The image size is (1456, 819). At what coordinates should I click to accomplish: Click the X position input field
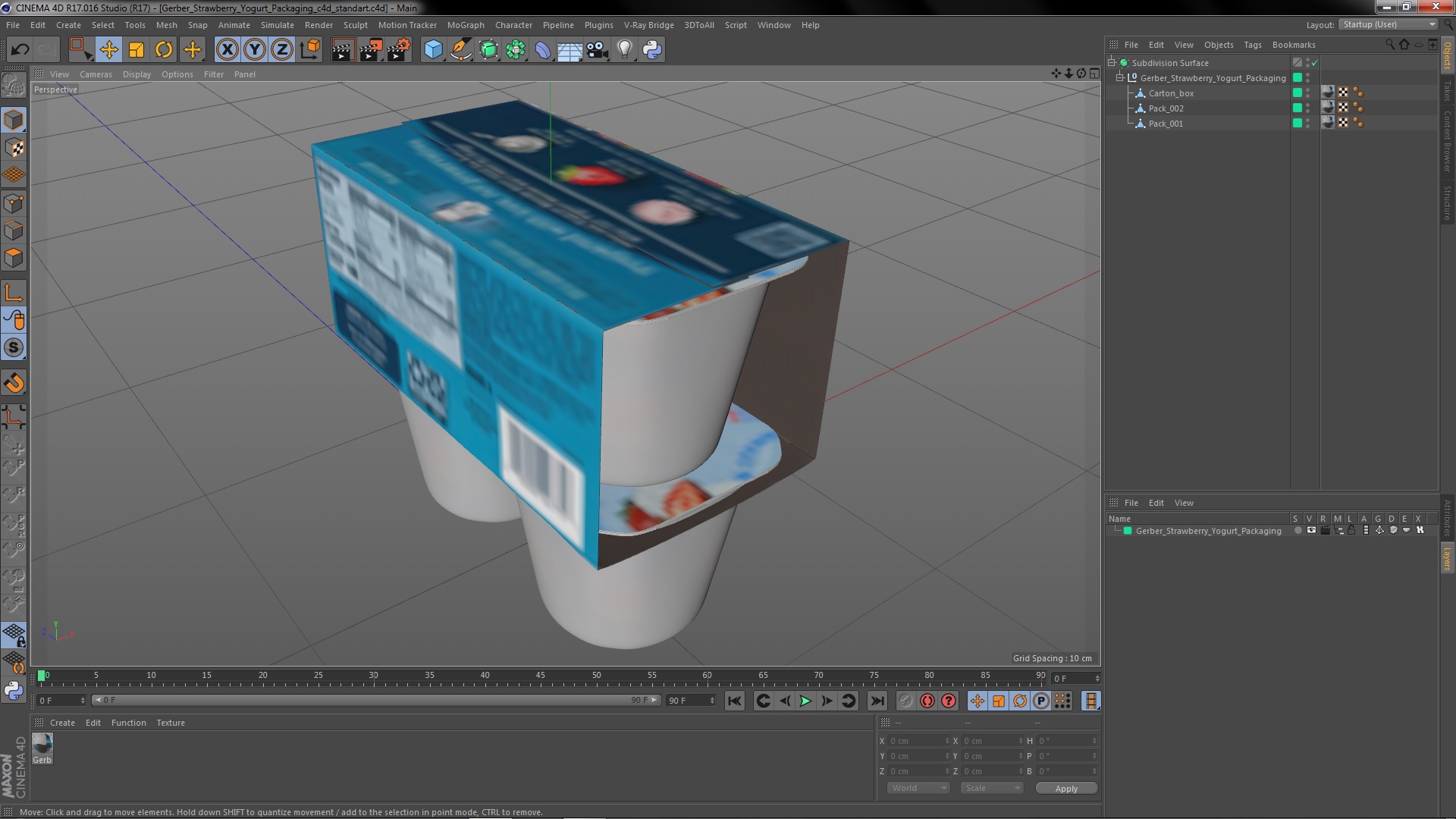coord(919,741)
